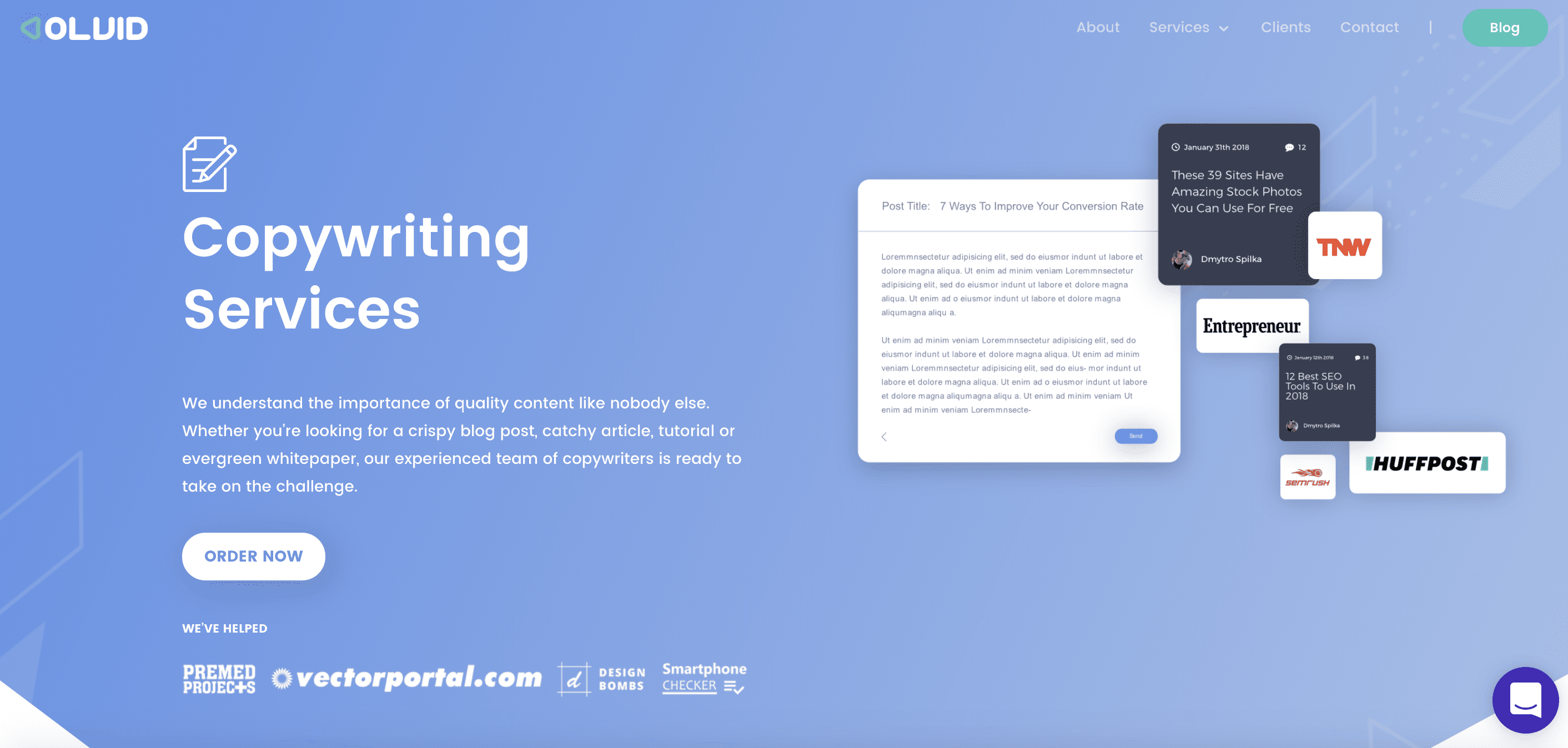
Task: Click the ORDER NOW button
Action: (253, 556)
